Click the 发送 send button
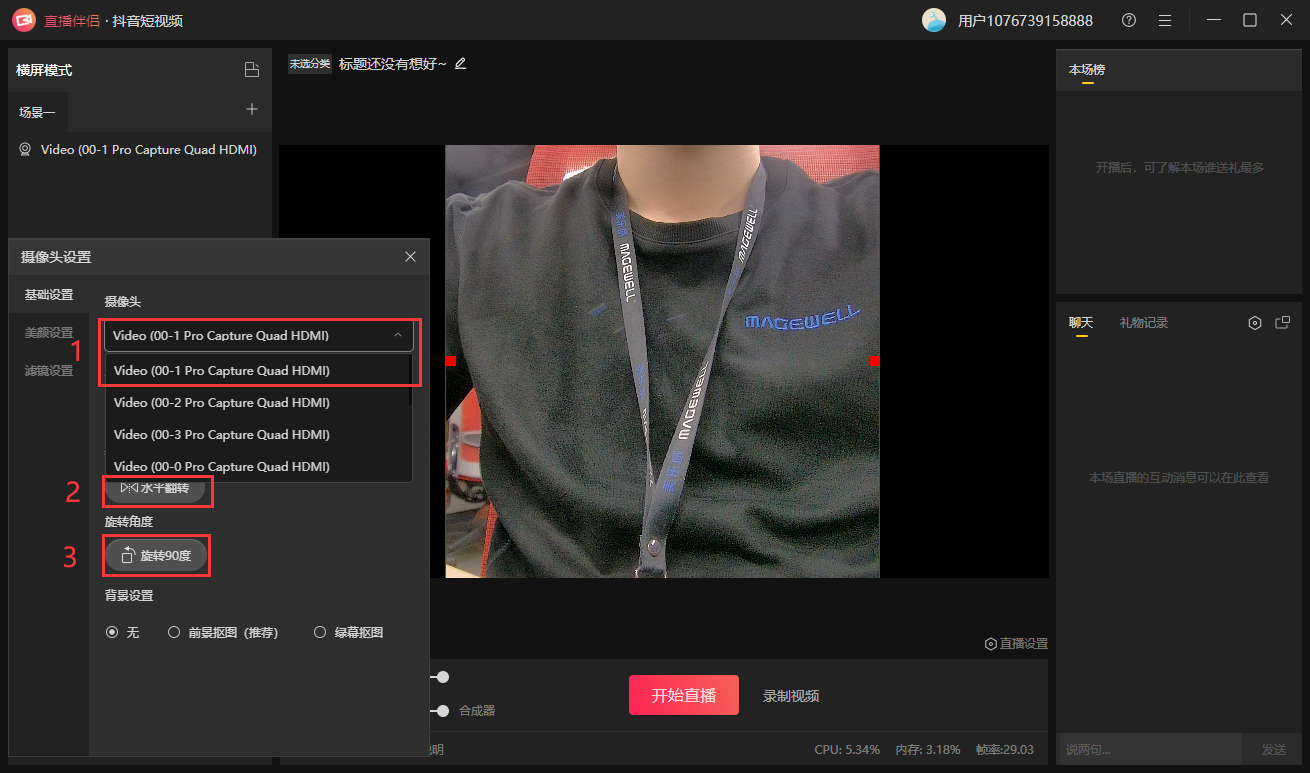This screenshot has width=1310, height=773. click(1274, 749)
